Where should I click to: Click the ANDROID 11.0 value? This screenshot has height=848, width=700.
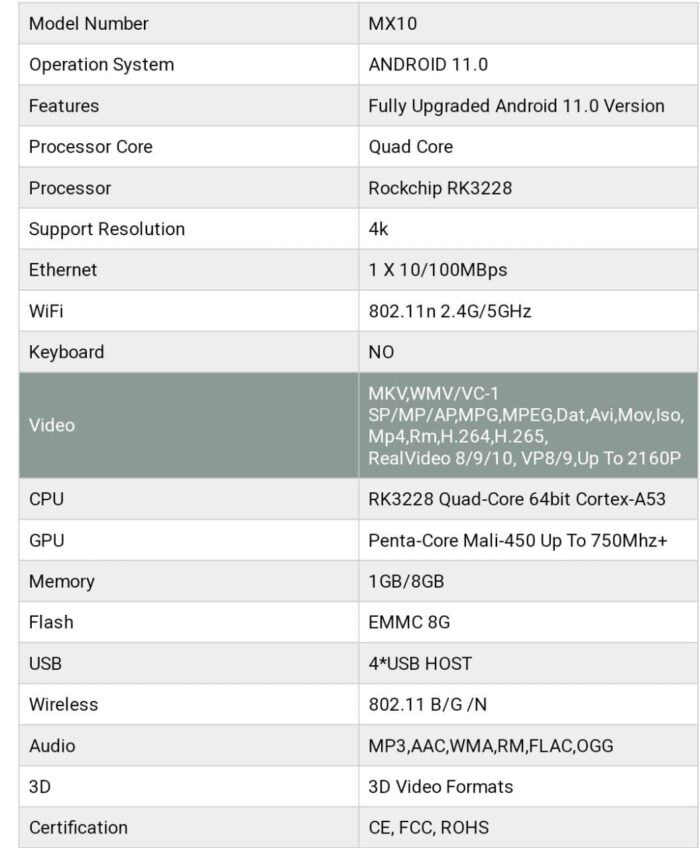tap(428, 64)
